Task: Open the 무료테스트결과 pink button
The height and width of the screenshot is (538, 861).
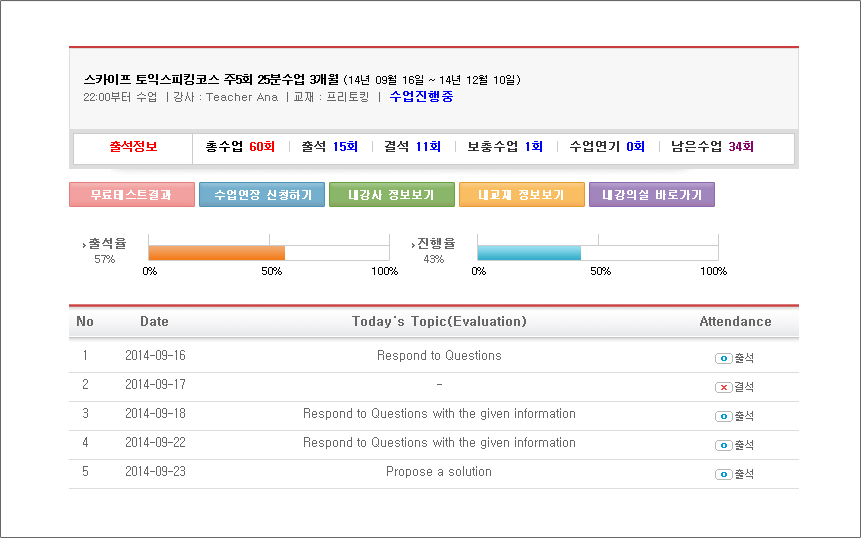Action: [132, 195]
